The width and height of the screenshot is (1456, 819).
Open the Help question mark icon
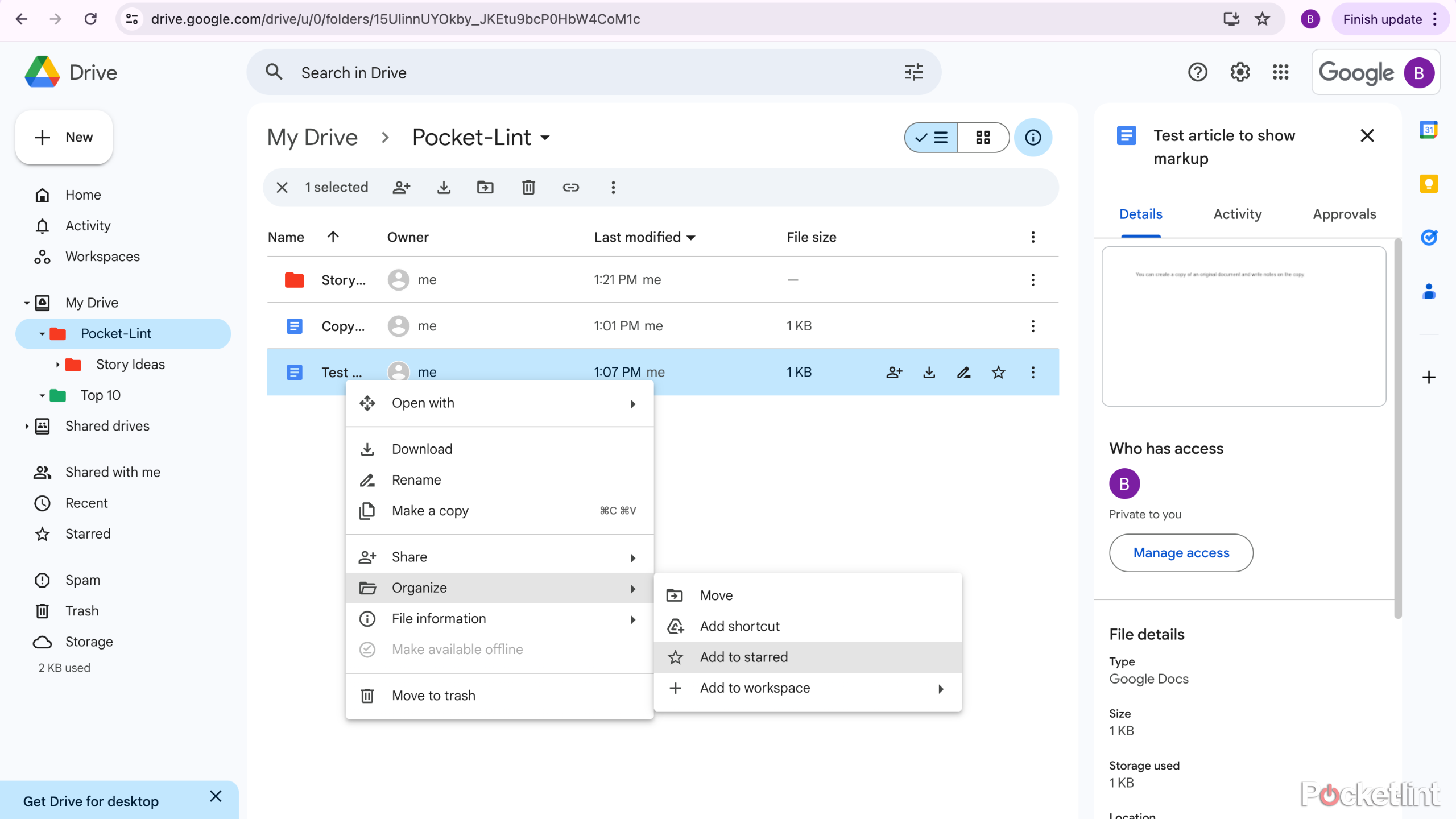1198,72
